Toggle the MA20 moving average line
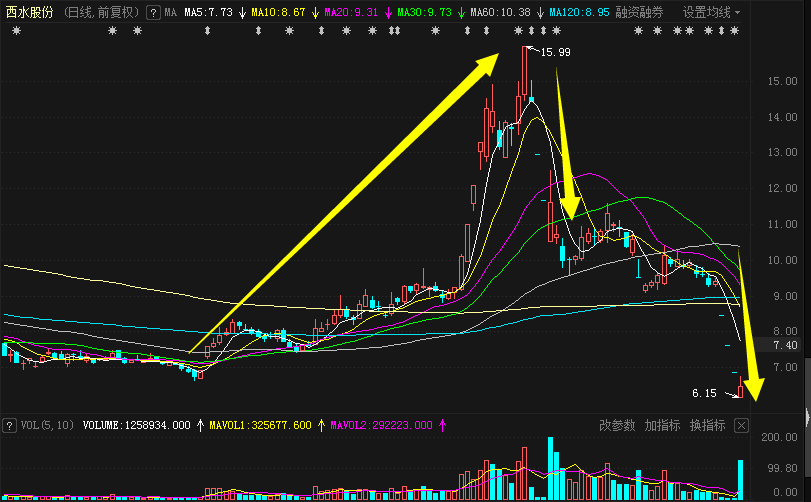The width and height of the screenshot is (811, 502). pyautogui.click(x=351, y=13)
